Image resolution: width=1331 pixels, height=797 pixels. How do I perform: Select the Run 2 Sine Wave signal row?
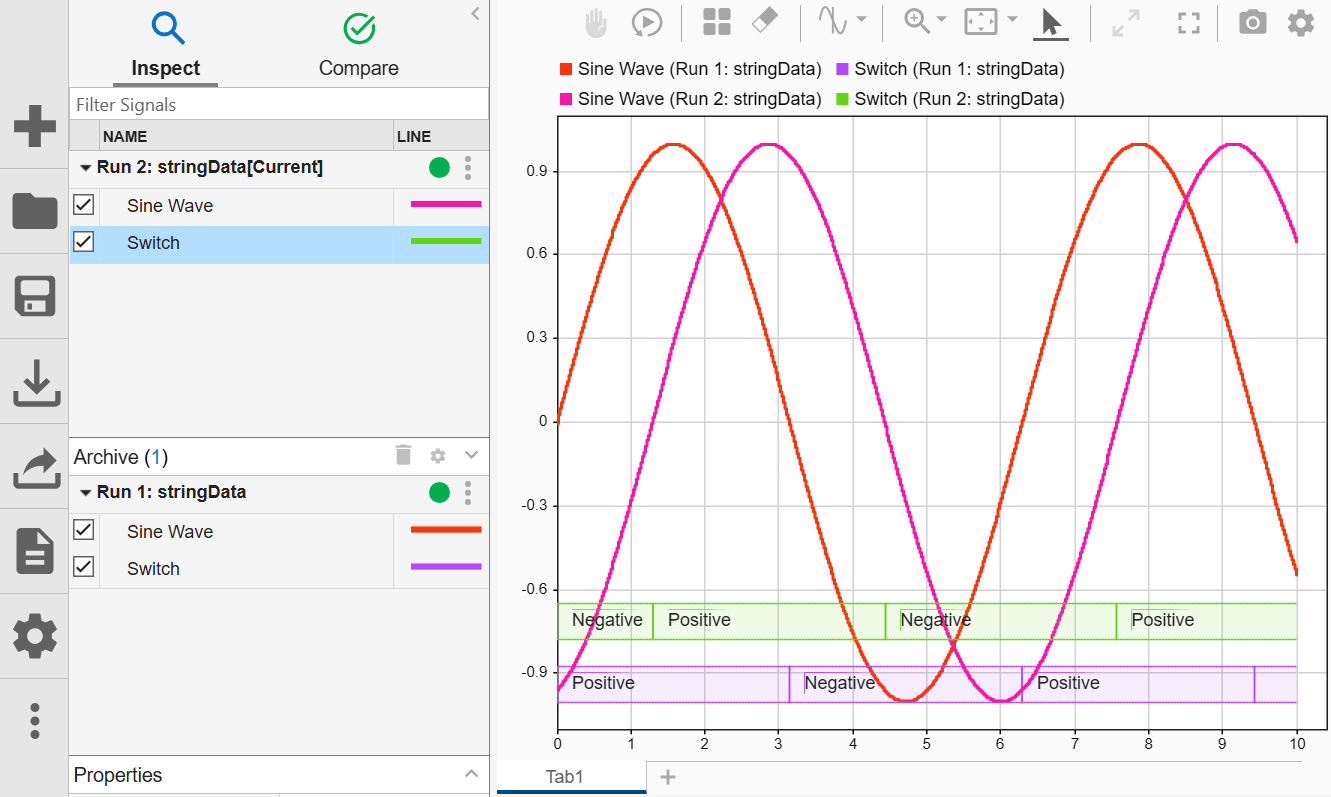(x=279, y=206)
